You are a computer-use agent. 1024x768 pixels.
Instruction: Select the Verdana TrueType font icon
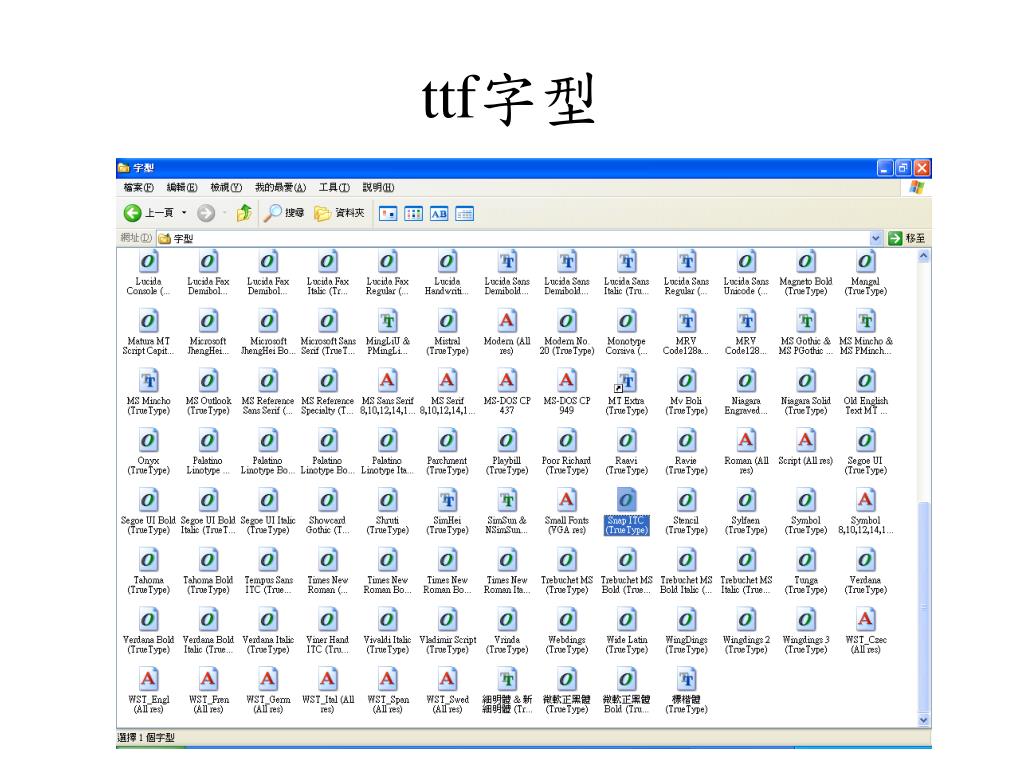pyautogui.click(x=865, y=560)
